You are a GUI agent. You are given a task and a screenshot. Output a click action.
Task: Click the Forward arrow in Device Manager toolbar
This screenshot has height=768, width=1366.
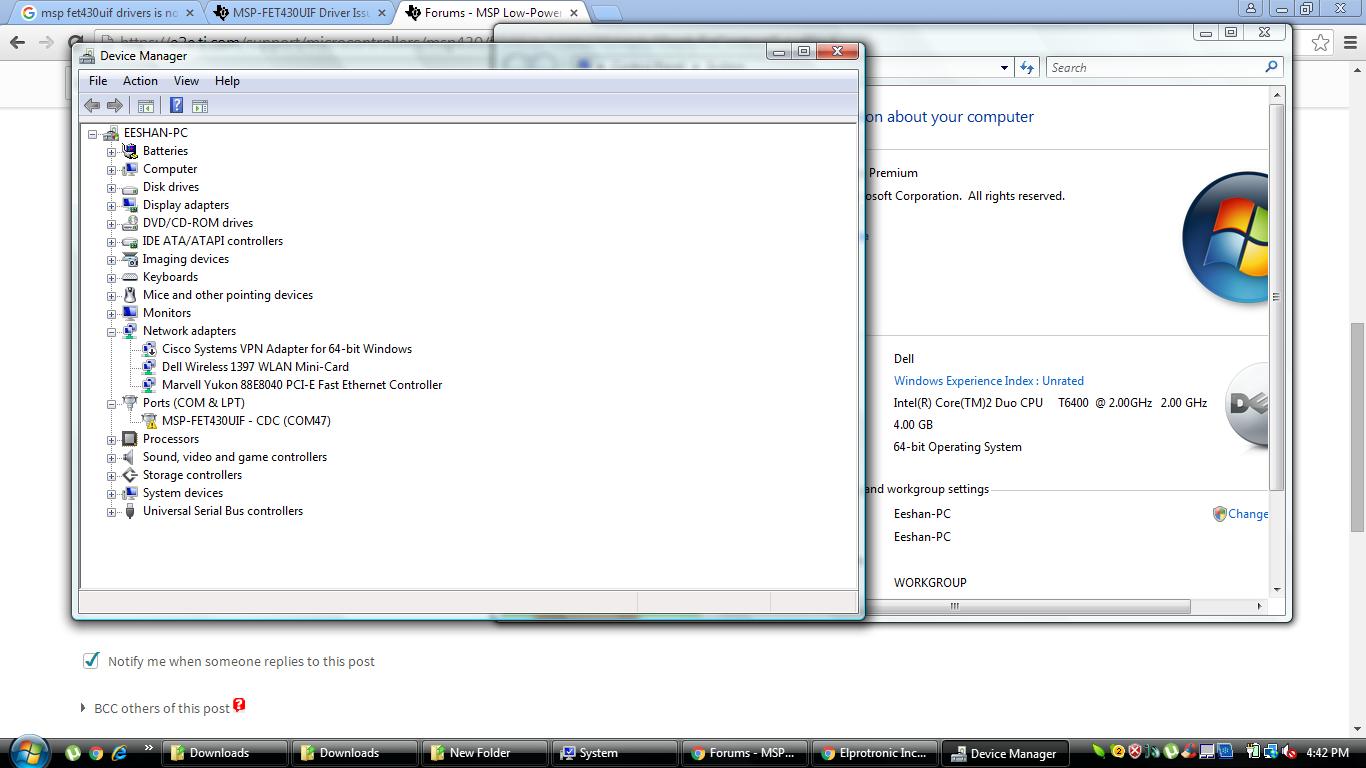coord(115,105)
